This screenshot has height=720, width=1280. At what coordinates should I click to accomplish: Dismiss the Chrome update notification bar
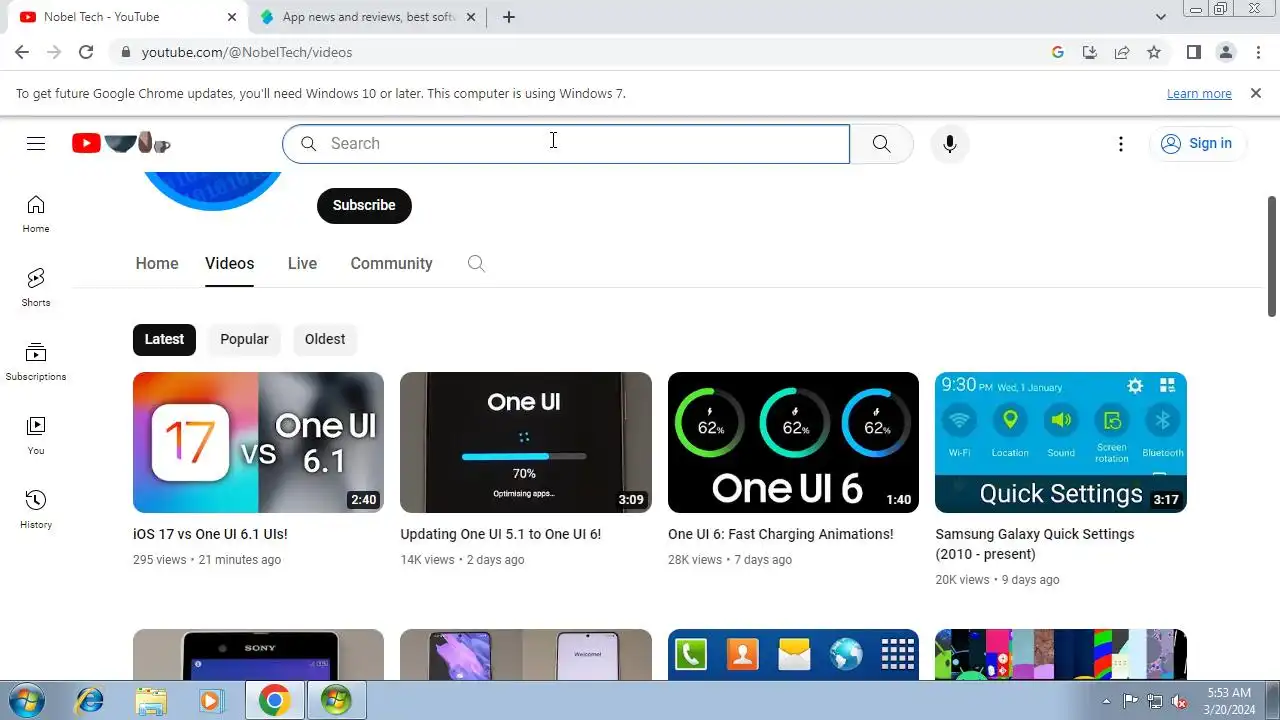point(1256,93)
